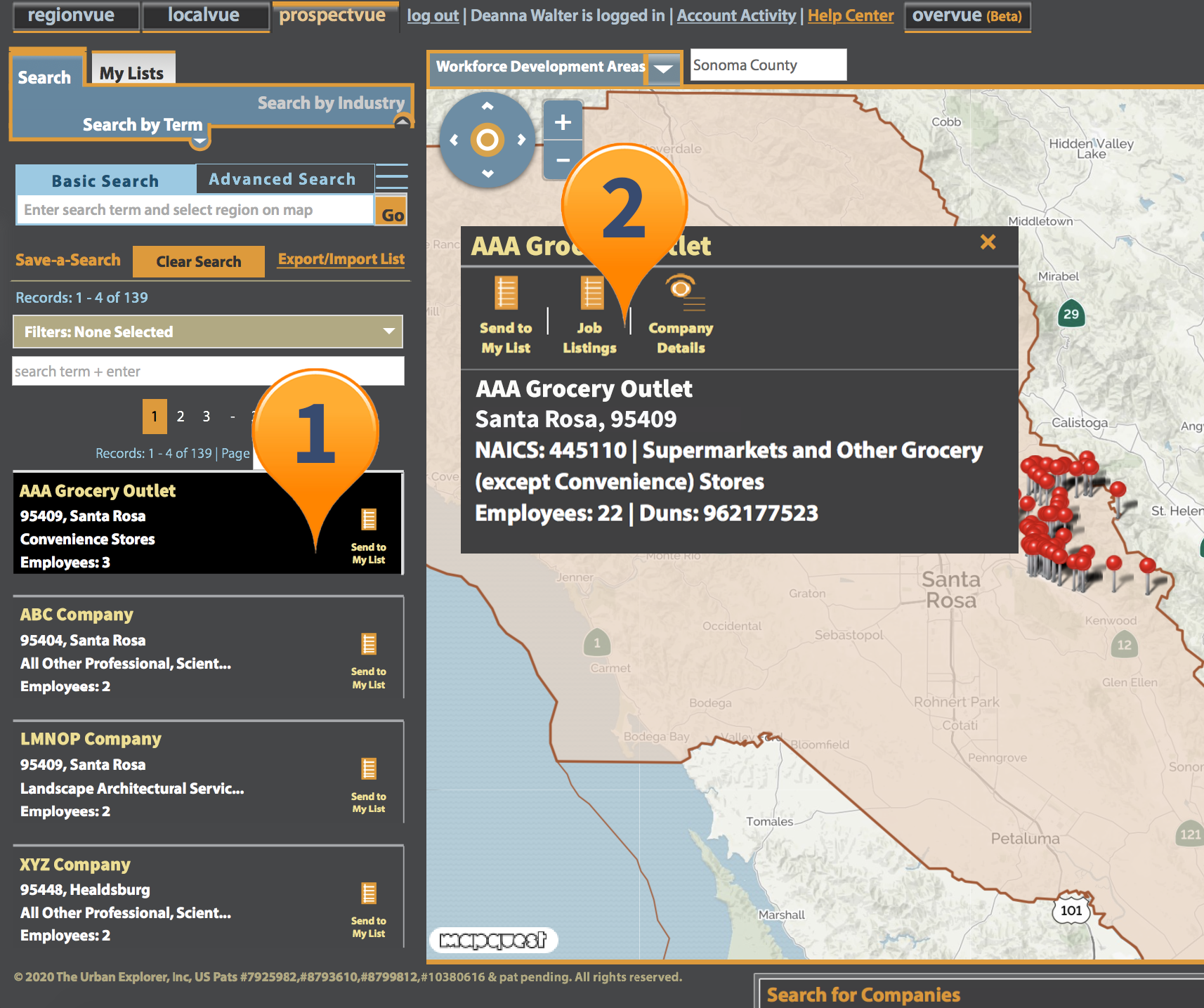Pan the map upward with arrow
The image size is (1204, 1008).
pos(488,106)
